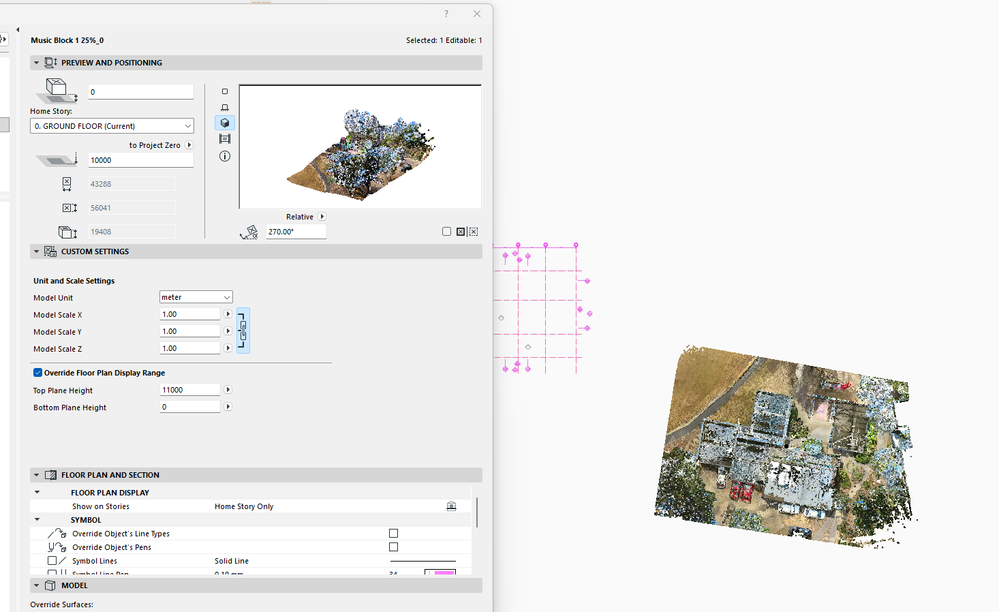Image resolution: width=999 pixels, height=612 pixels.
Task: Select the 3D axonometry preview icon
Action: (224, 123)
